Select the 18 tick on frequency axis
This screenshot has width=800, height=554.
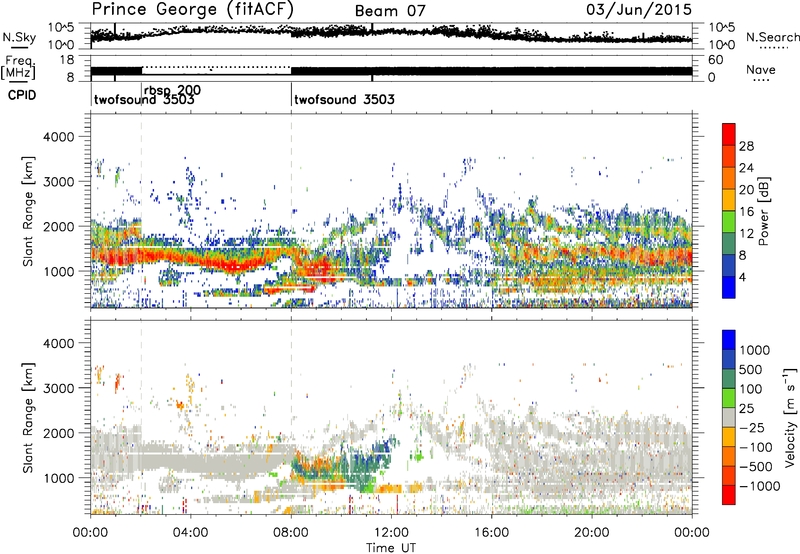[x=66, y=60]
